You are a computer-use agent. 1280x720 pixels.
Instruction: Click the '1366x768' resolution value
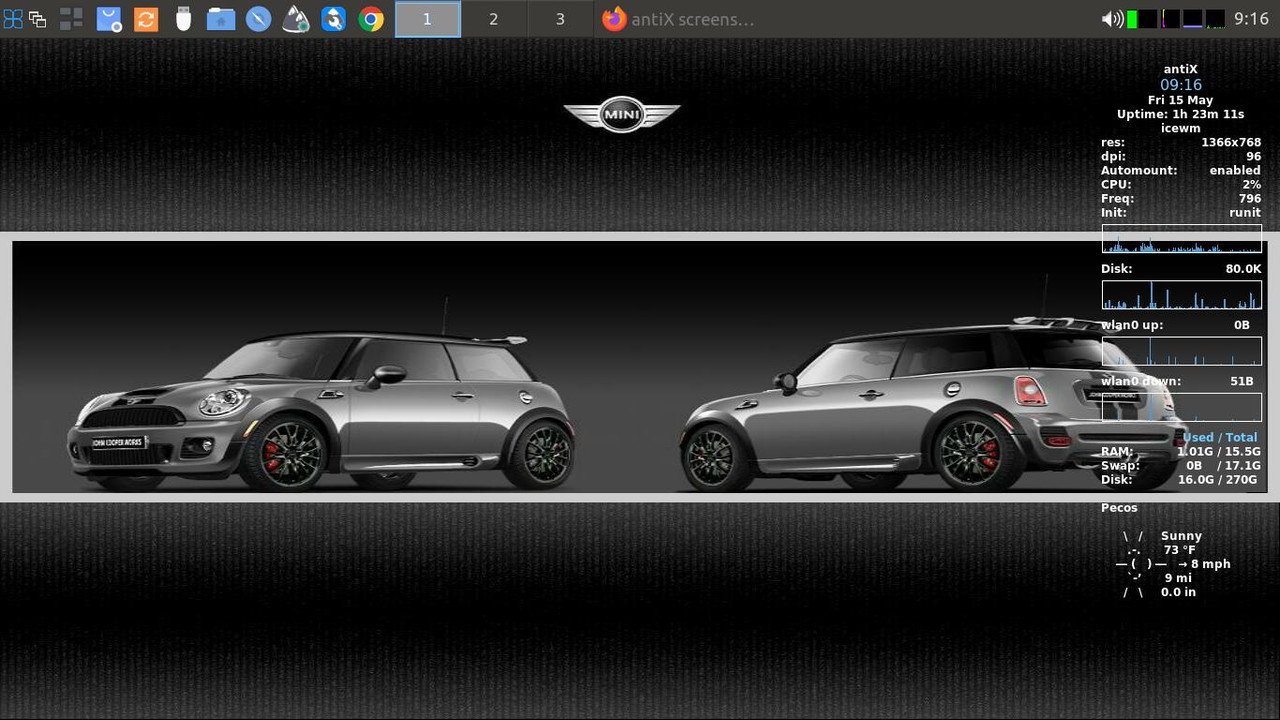point(1231,143)
